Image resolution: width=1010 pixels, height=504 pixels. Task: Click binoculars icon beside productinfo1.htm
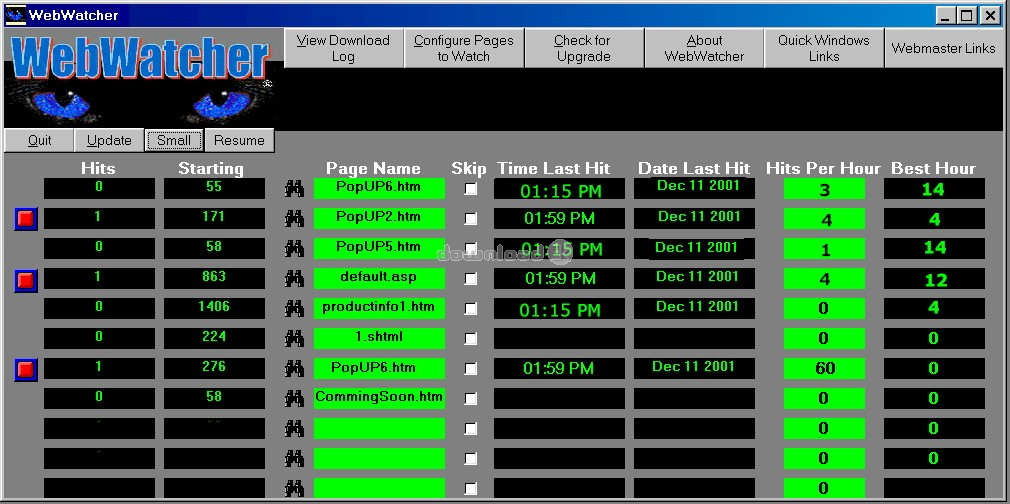(294, 308)
